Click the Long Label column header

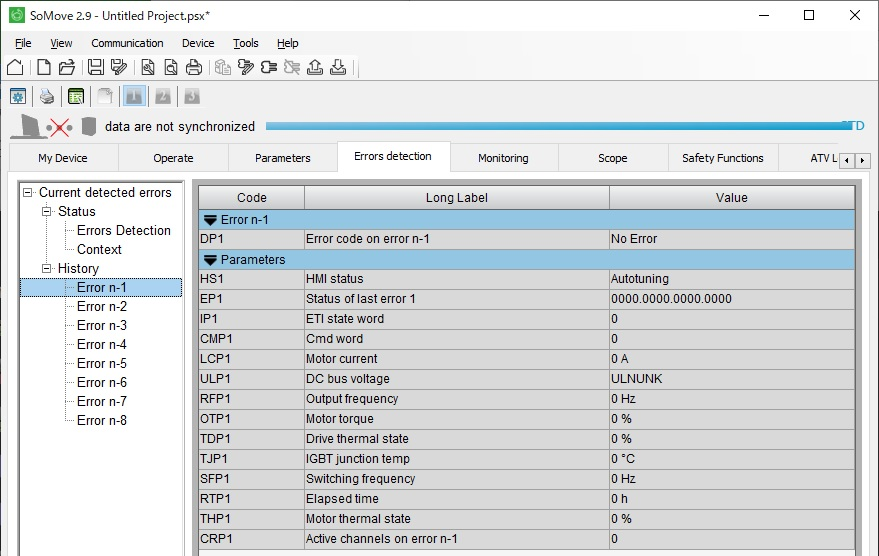(x=456, y=198)
